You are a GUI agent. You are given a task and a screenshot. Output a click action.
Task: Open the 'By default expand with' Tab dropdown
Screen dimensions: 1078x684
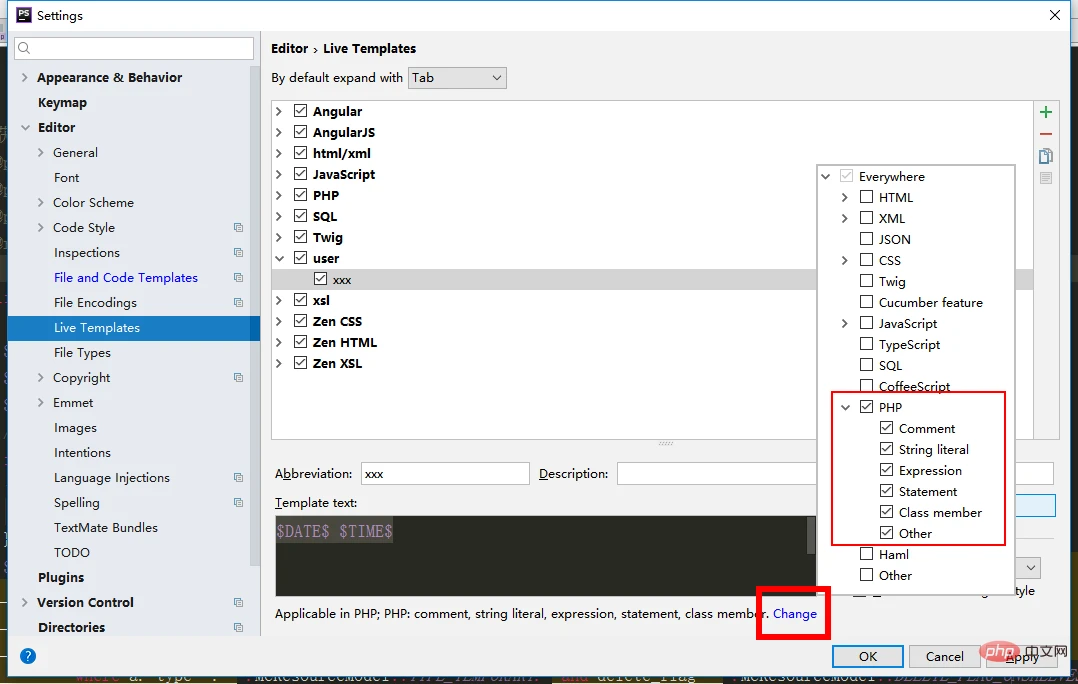click(457, 77)
